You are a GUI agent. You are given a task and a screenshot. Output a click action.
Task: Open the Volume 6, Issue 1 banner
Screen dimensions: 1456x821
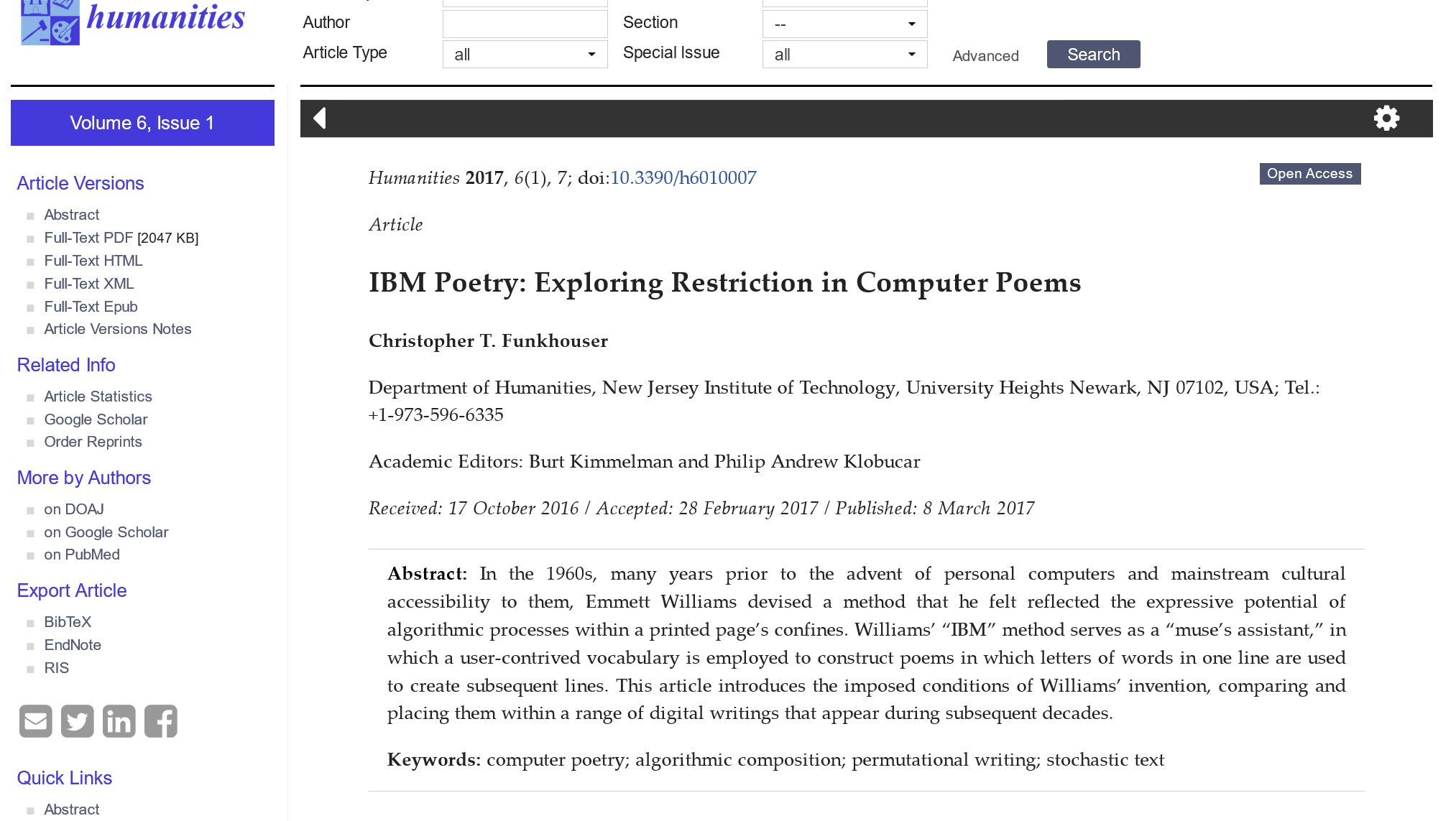(142, 123)
